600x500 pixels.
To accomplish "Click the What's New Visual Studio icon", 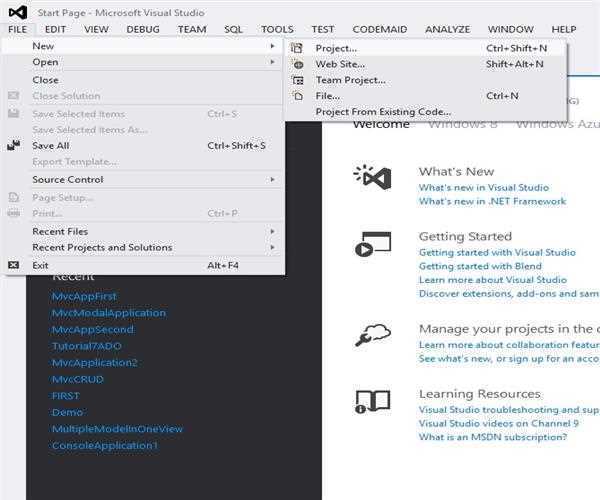I will tap(372, 178).
